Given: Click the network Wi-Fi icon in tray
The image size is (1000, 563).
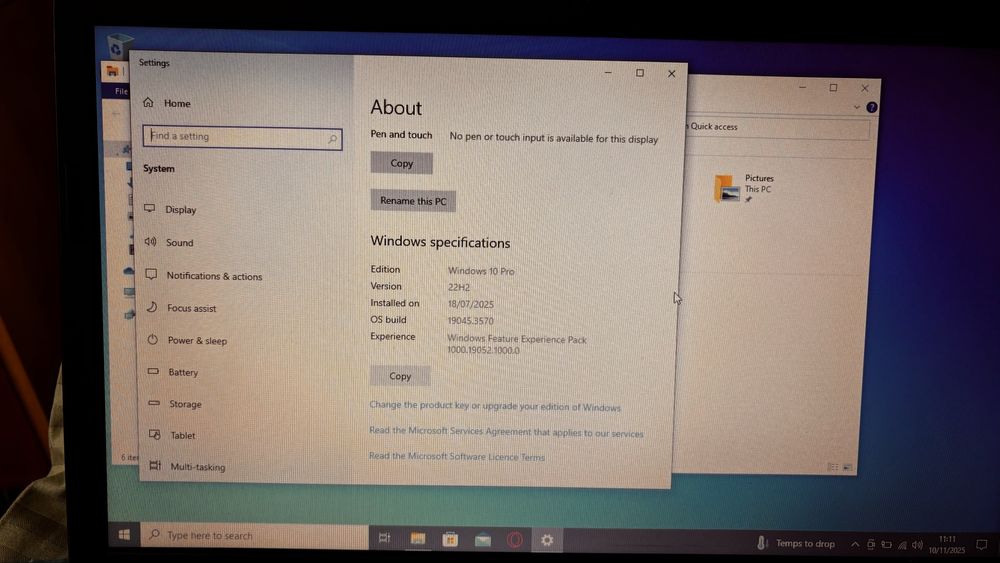Looking at the screenshot, I should (902, 545).
